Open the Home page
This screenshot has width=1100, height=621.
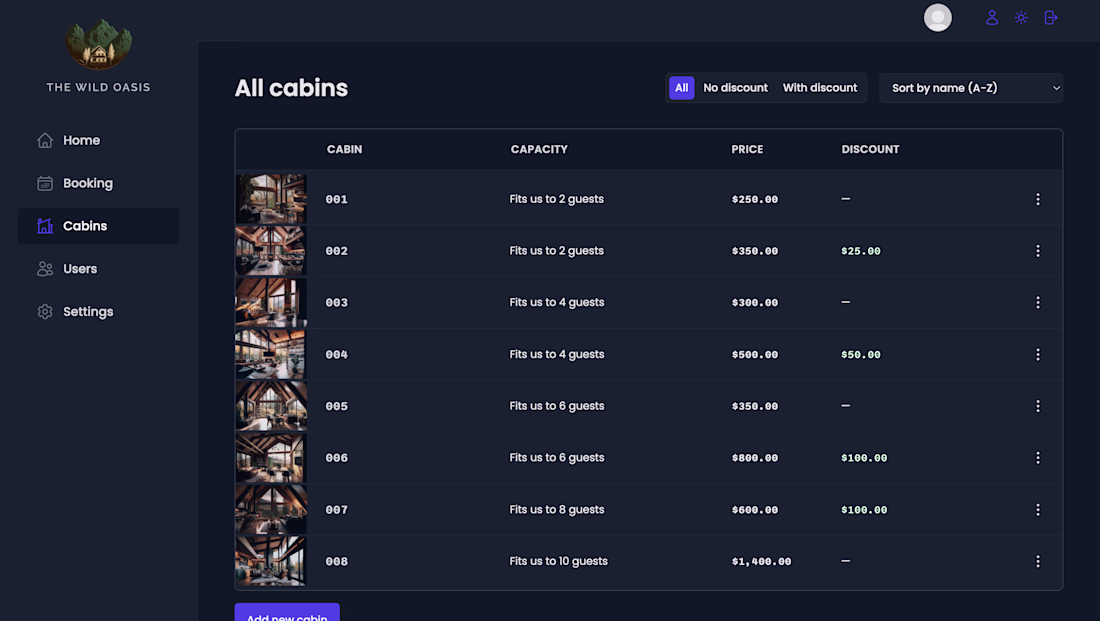[x=98, y=140]
